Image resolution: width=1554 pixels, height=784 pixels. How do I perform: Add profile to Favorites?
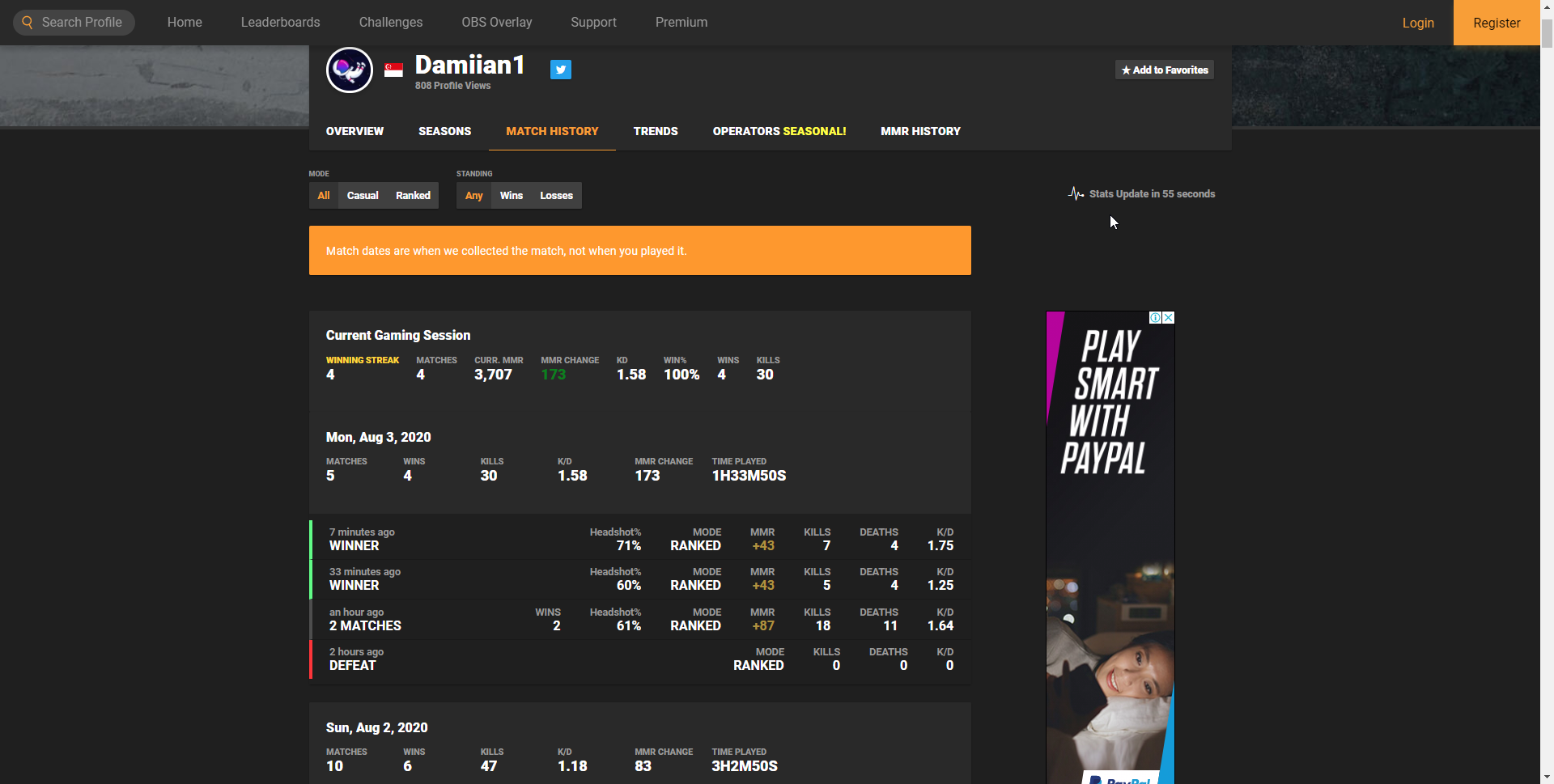(x=1164, y=70)
